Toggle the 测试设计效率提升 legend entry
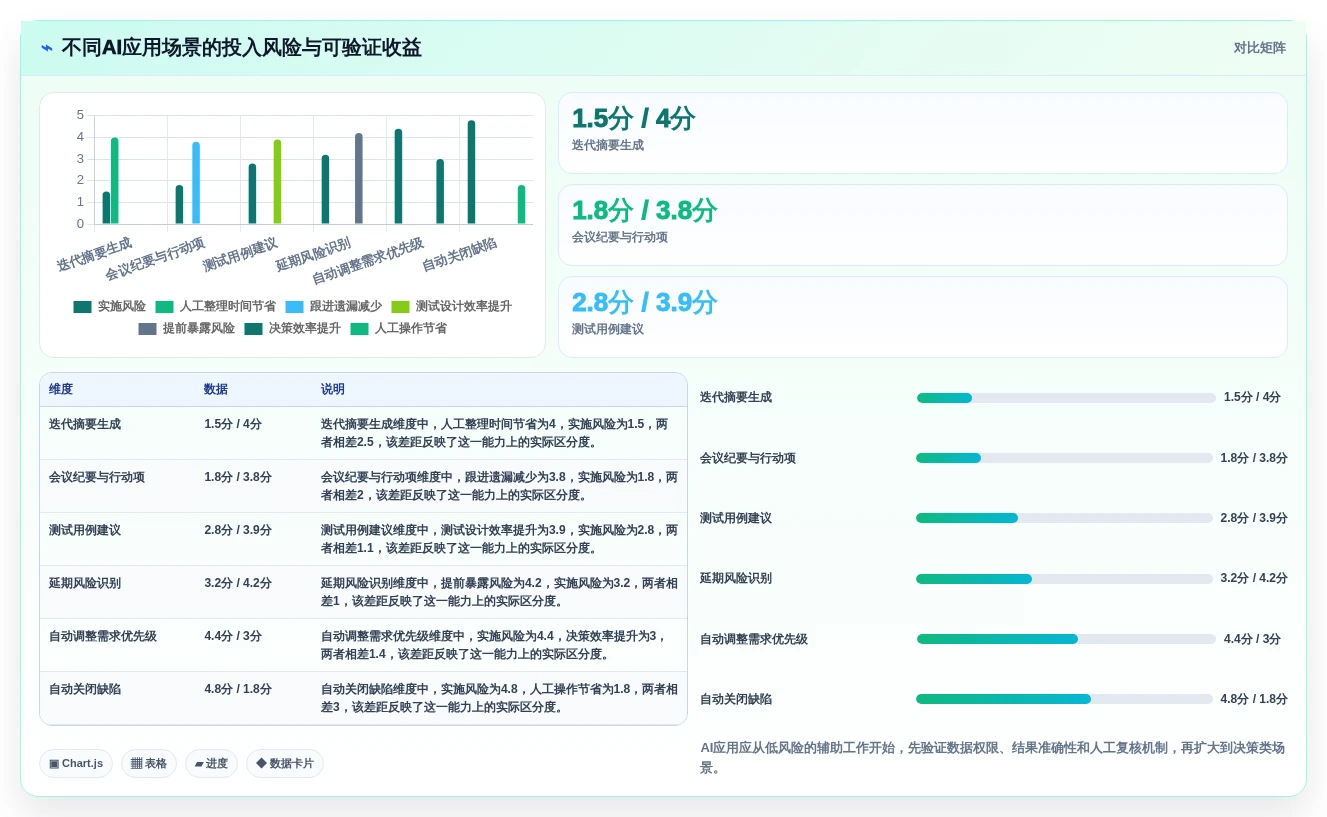1327x817 pixels. click(x=451, y=307)
